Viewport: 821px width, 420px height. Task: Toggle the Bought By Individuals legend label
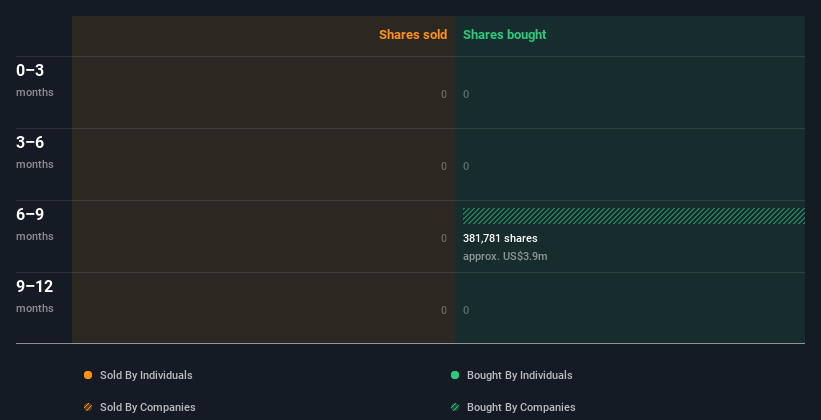519,375
